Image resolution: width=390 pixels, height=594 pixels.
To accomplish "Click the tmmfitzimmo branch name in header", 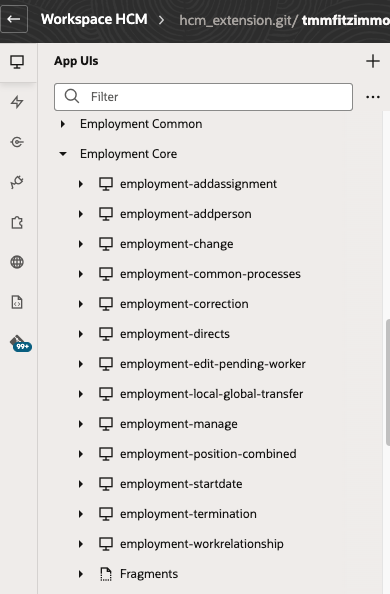I will point(346,20).
